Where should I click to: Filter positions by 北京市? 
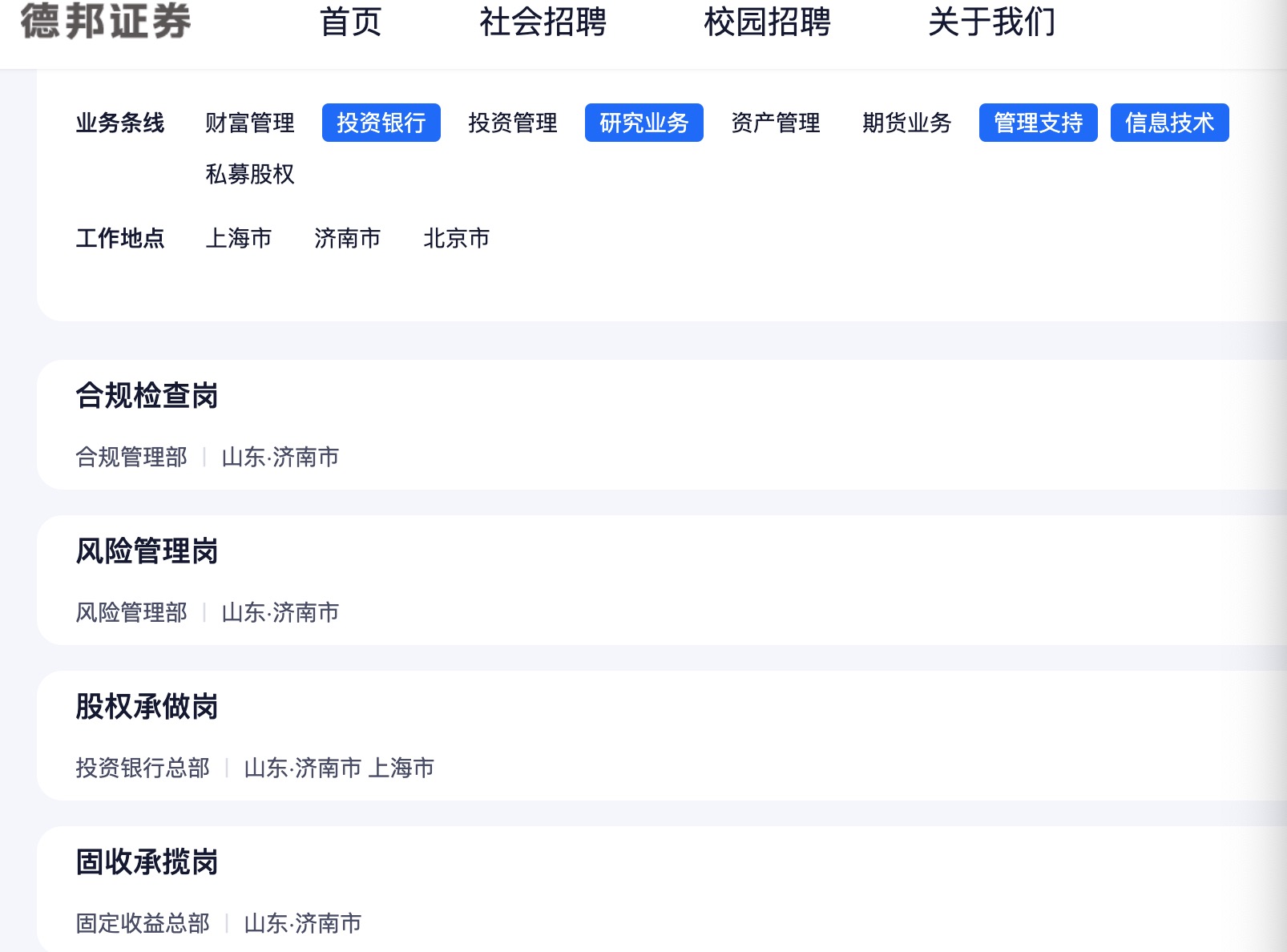tap(457, 238)
